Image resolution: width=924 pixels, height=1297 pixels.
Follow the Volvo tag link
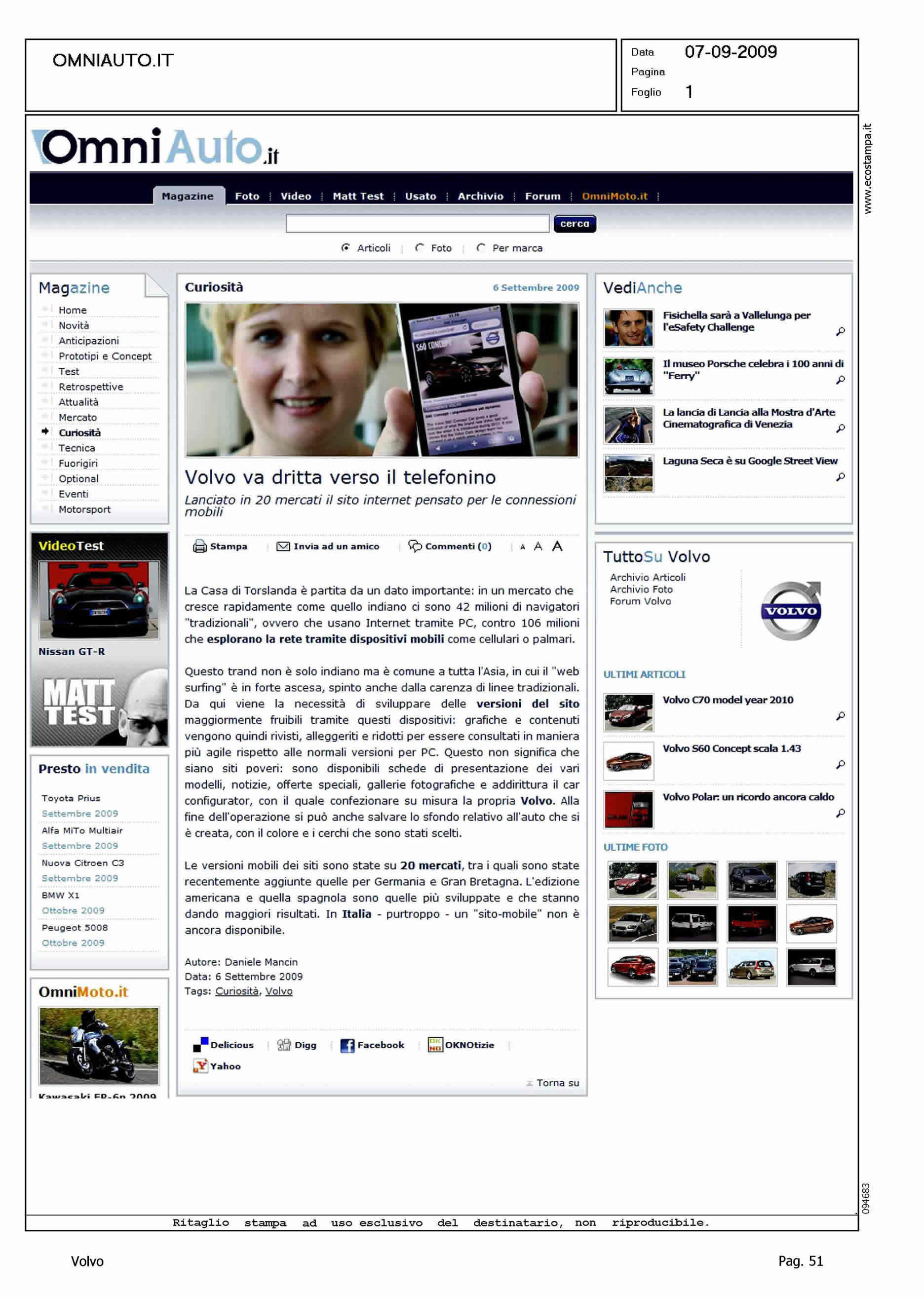279,991
